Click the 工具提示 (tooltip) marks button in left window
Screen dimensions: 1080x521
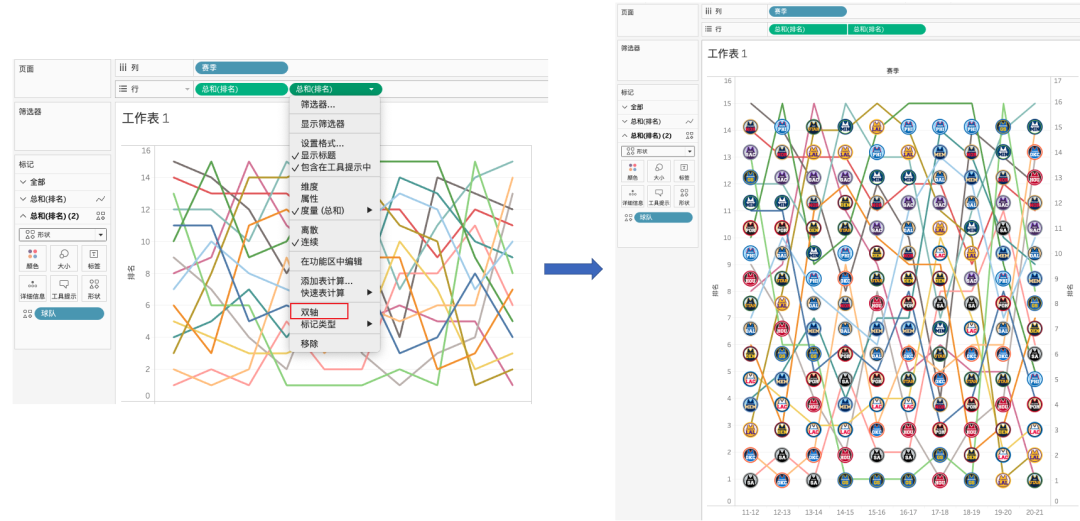pos(64,289)
